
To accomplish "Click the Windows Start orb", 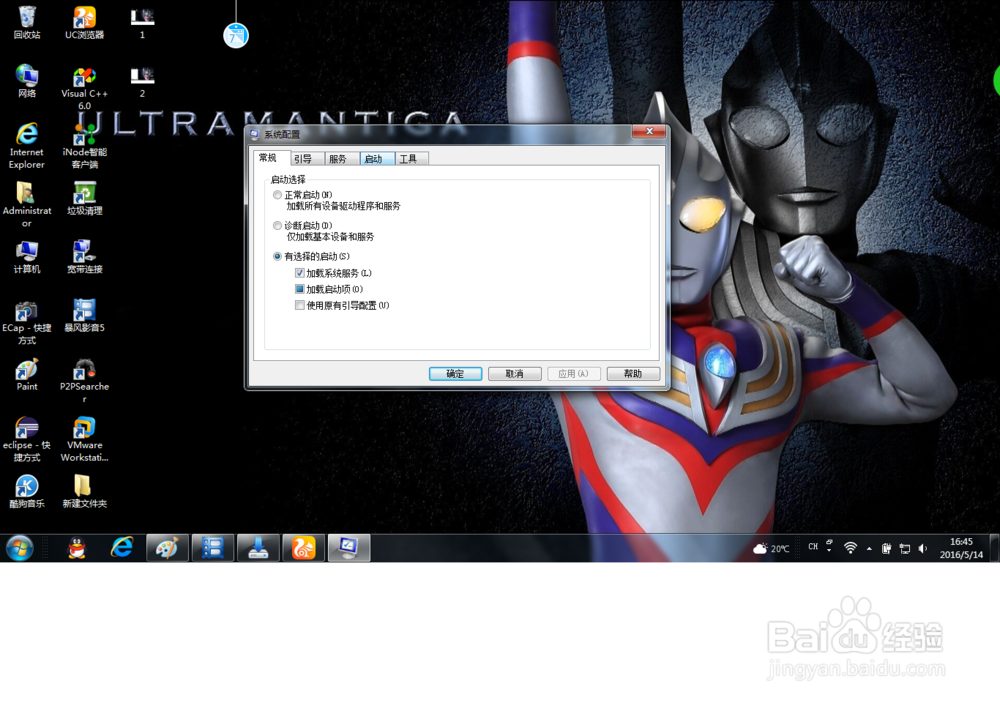I will [19, 548].
